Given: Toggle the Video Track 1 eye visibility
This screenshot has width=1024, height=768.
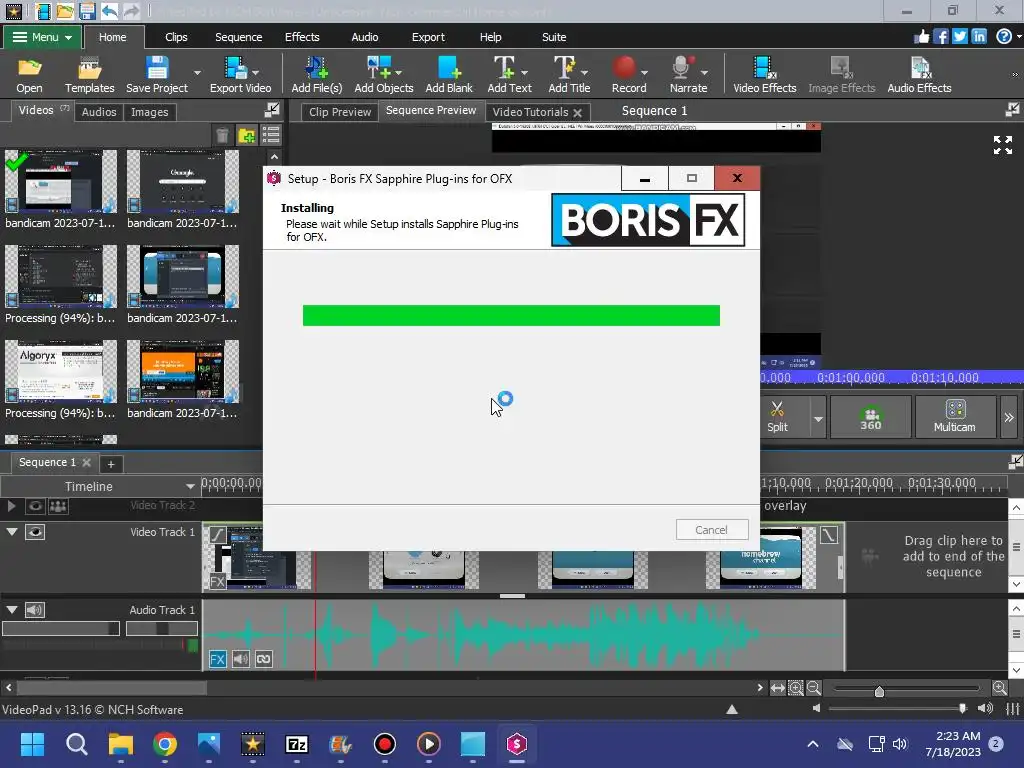Looking at the screenshot, I should click(35, 532).
